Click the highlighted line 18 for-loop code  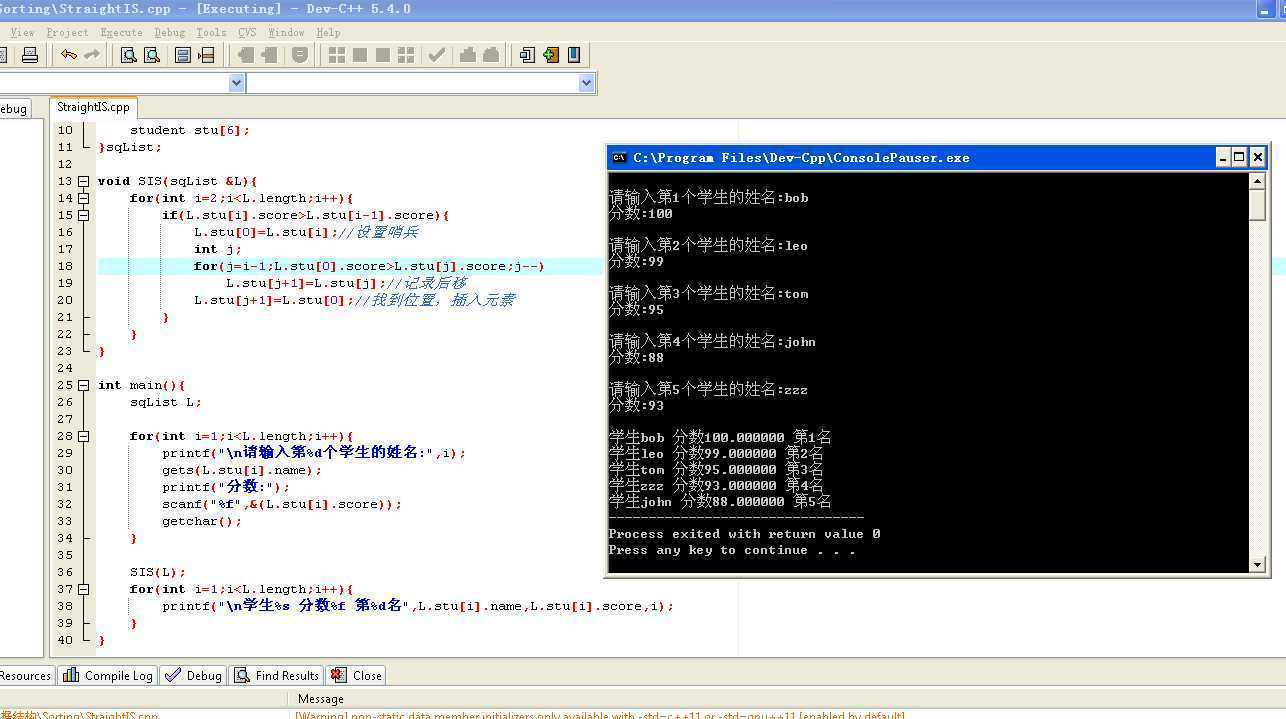[369, 266]
